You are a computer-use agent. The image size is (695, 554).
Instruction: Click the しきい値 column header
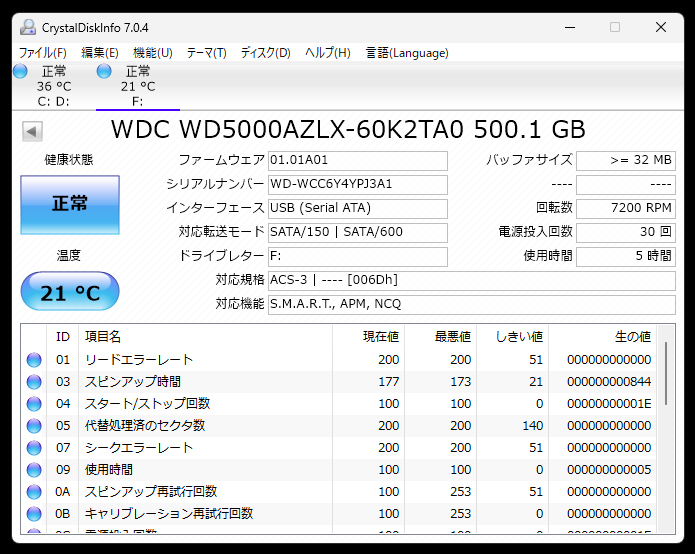tap(513, 337)
